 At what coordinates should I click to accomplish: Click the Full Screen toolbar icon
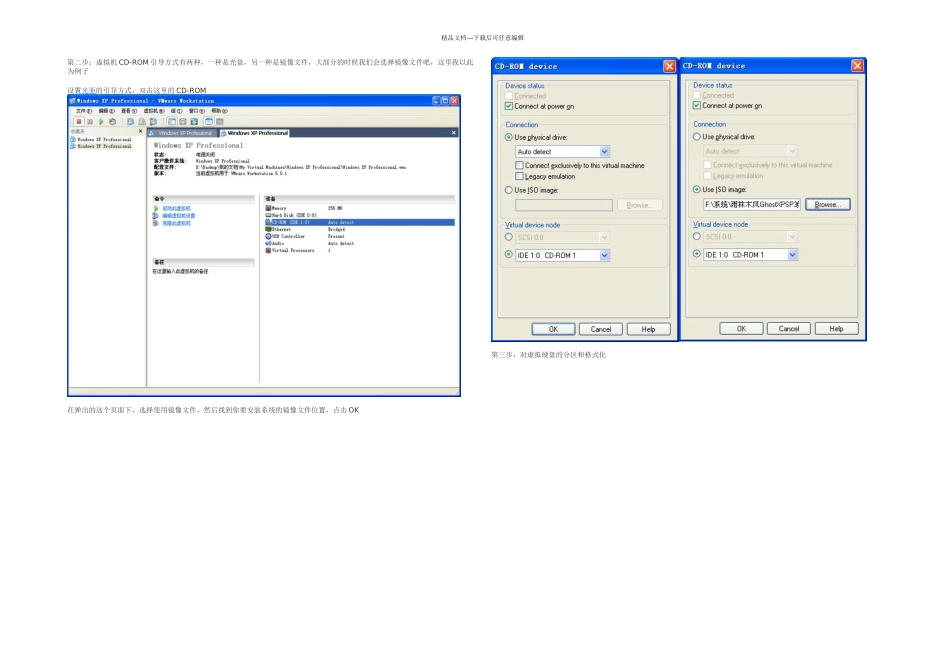click(x=194, y=122)
